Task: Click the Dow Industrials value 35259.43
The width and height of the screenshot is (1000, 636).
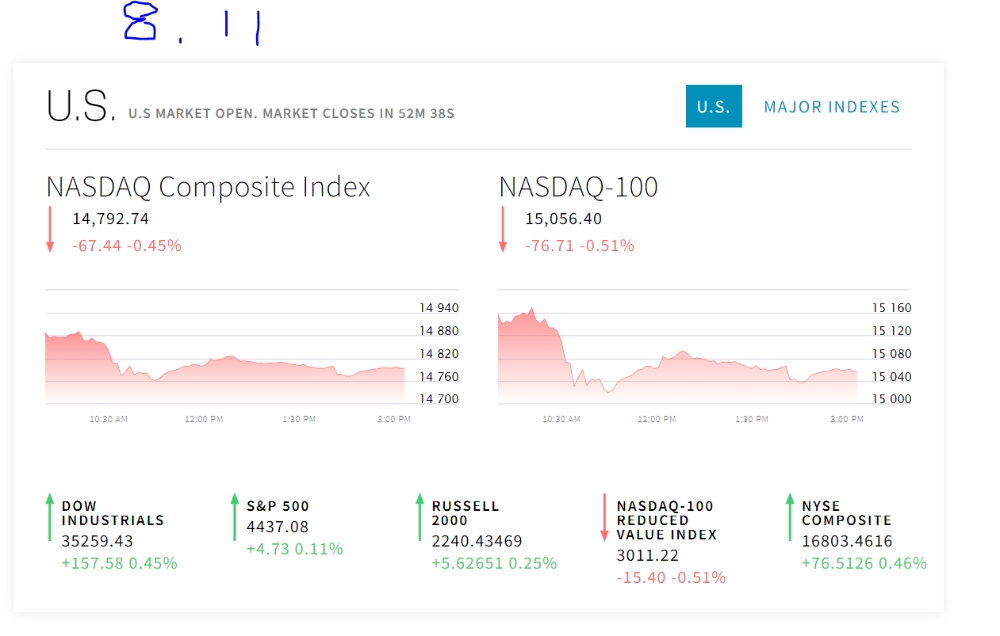Action: (97, 542)
